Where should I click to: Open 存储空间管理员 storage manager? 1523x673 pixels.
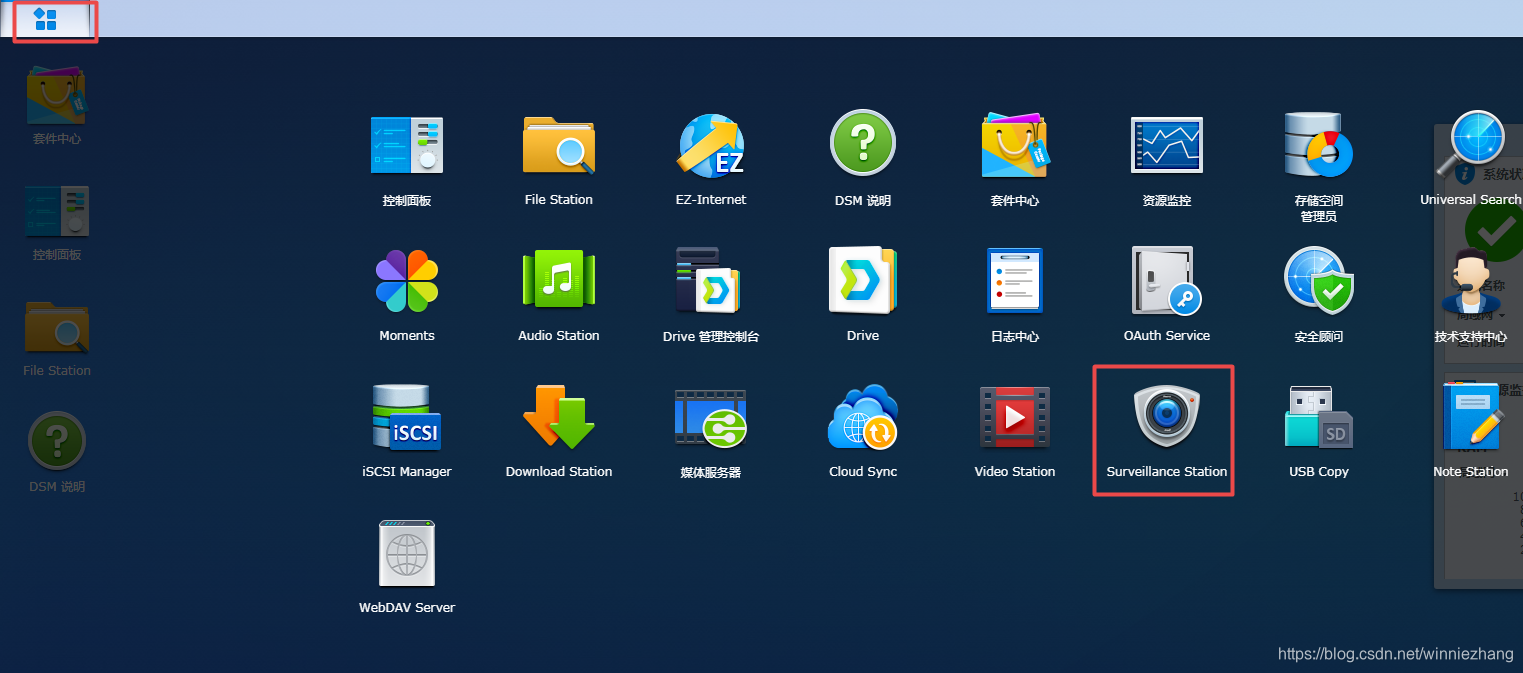(1319, 146)
